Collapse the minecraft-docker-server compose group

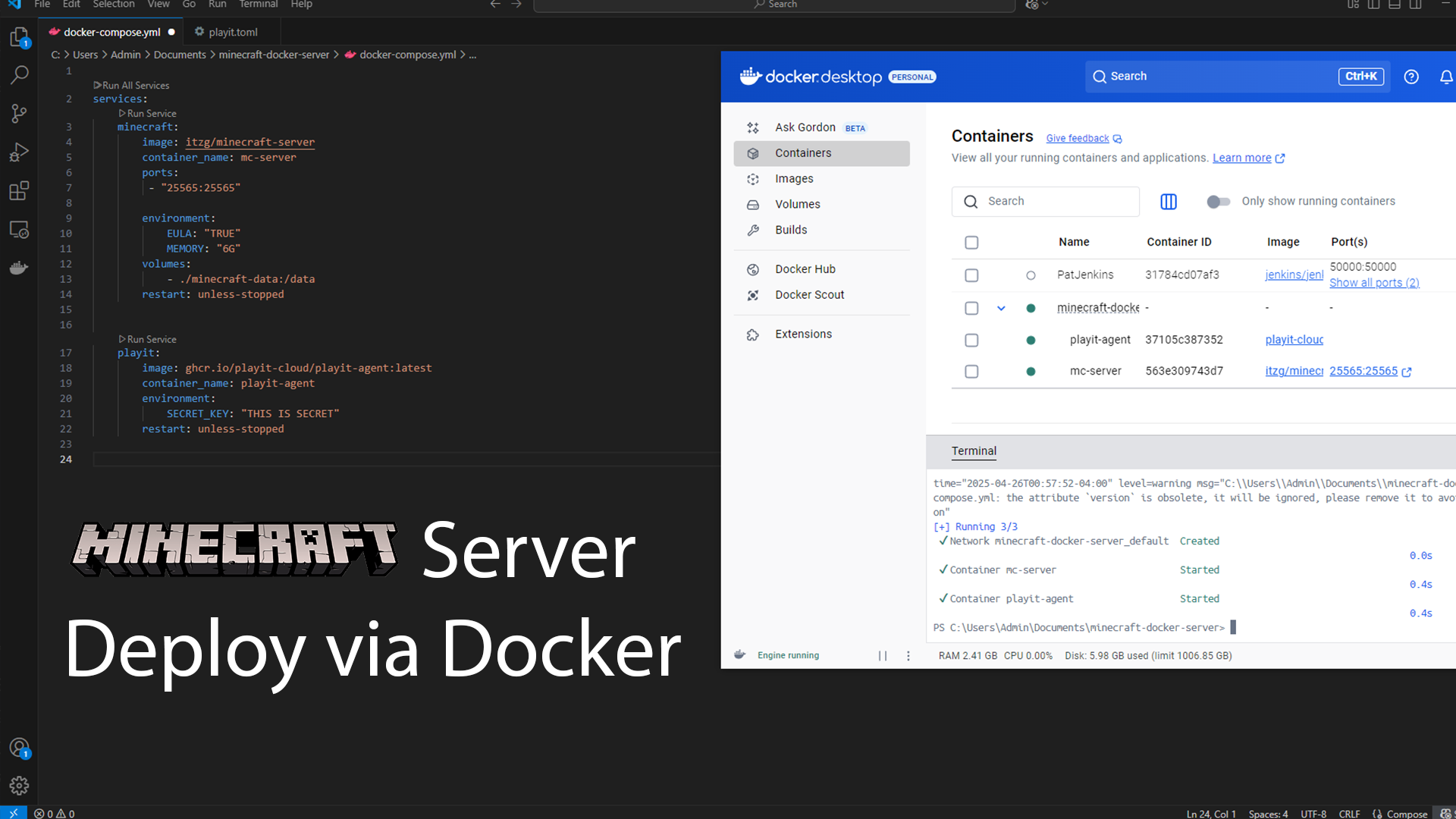[x=1001, y=308]
